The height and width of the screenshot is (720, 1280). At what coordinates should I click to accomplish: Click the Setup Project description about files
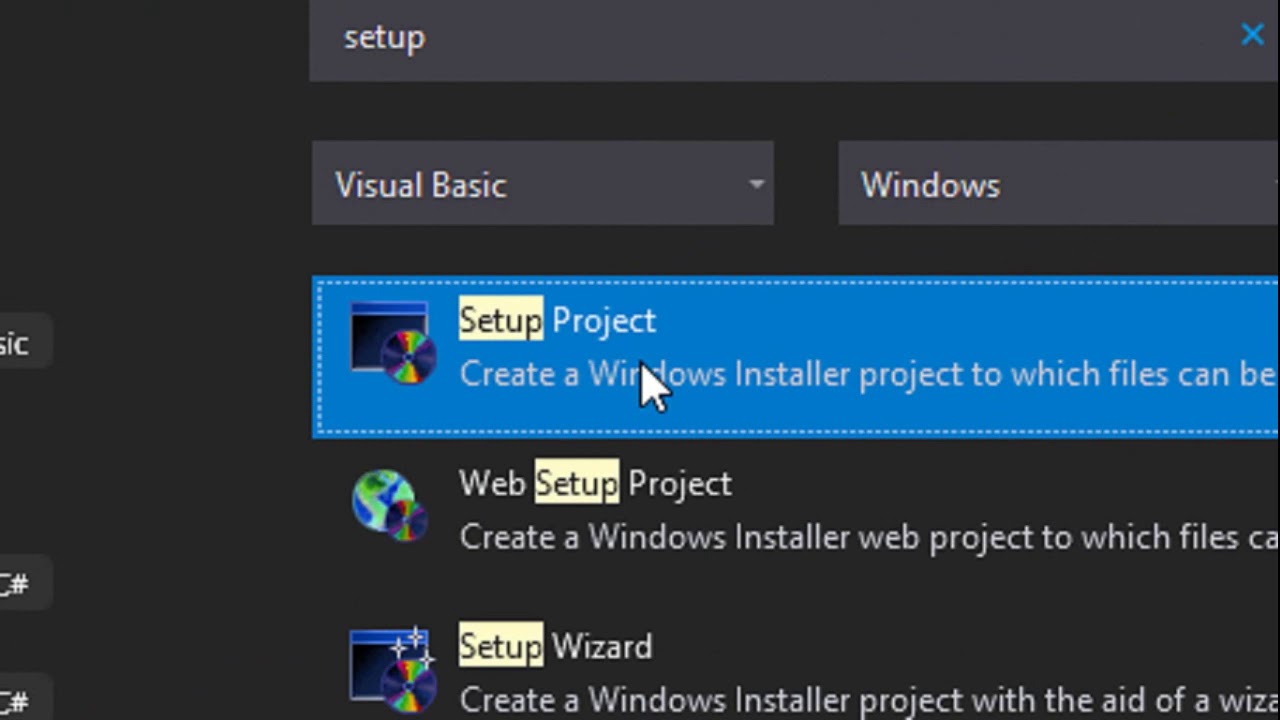[868, 374]
